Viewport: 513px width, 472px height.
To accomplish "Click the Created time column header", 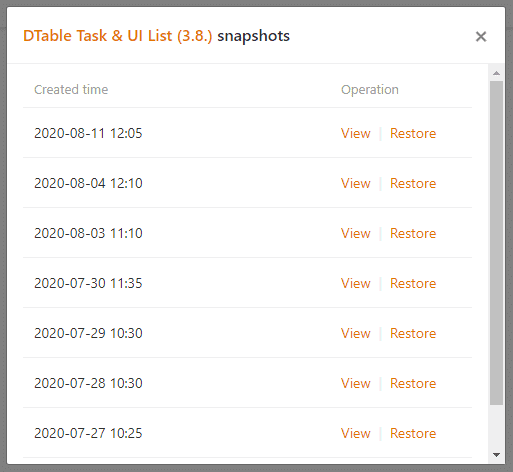I will tap(71, 89).
